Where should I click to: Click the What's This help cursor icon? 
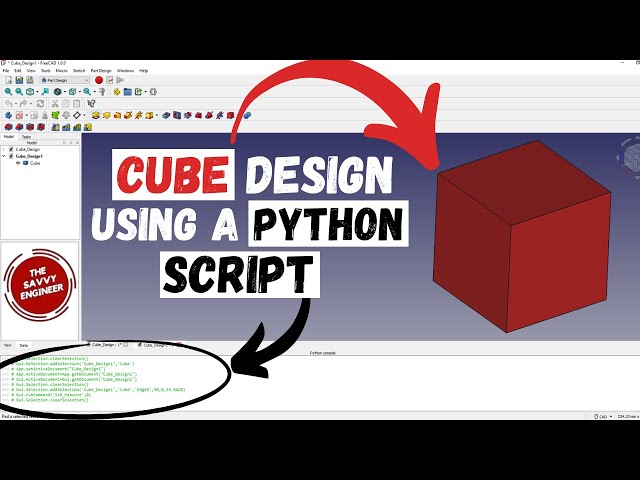[91, 103]
